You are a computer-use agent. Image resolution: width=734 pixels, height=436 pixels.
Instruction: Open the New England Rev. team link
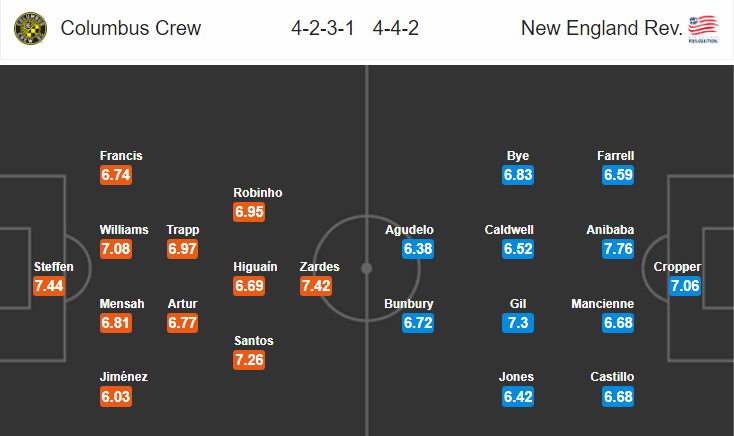coord(602,28)
